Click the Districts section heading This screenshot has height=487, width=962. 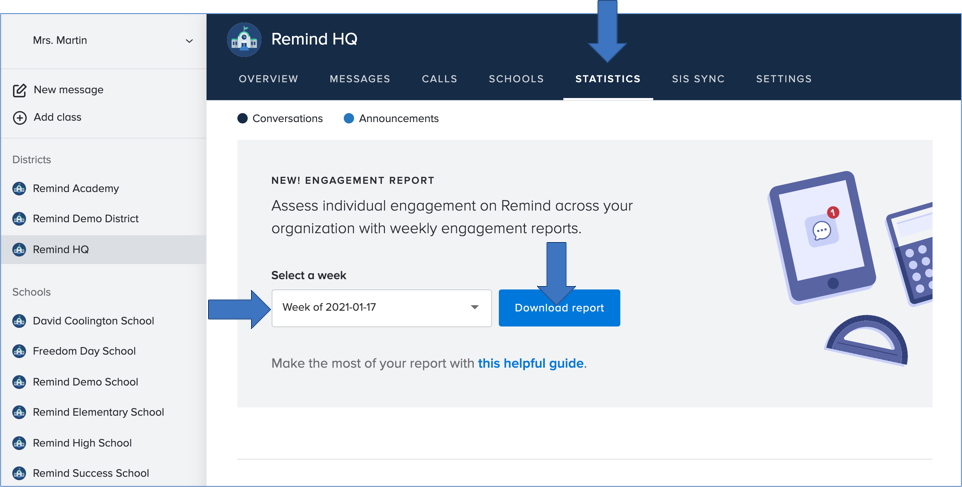pos(31,159)
